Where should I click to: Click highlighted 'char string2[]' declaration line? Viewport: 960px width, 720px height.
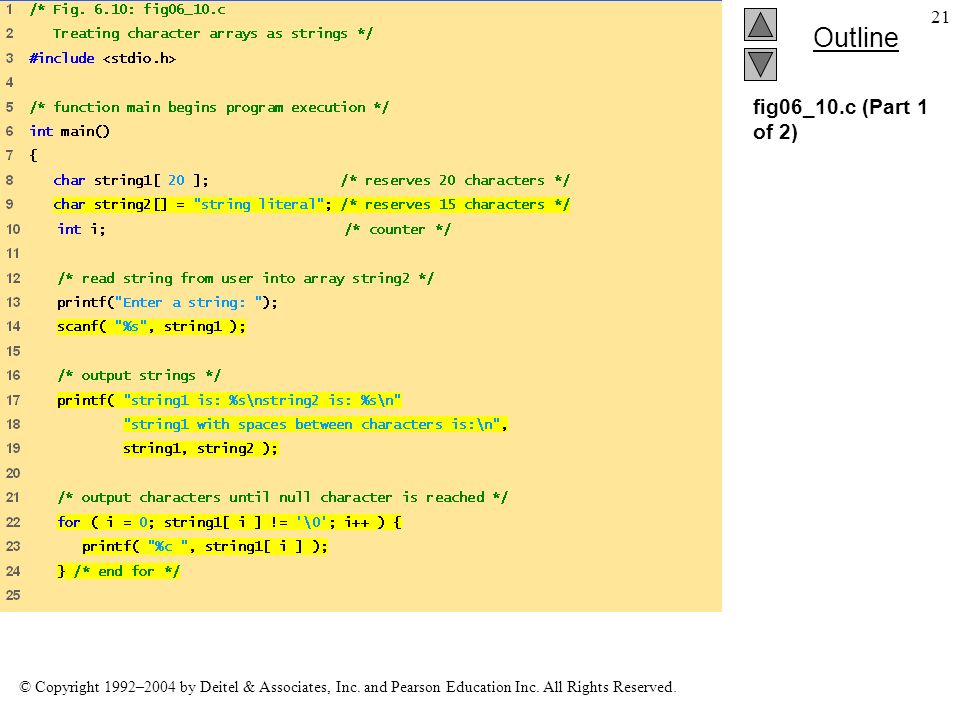point(311,204)
